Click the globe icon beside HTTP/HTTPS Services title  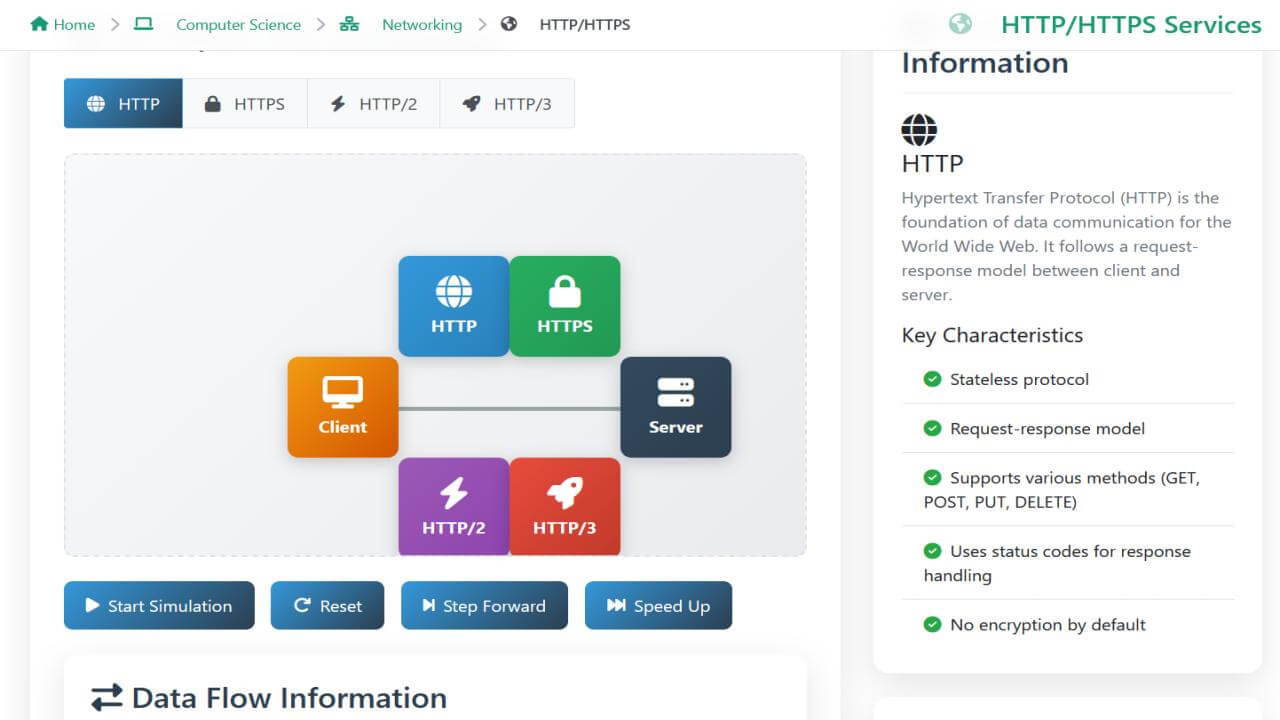pyautogui.click(x=960, y=24)
